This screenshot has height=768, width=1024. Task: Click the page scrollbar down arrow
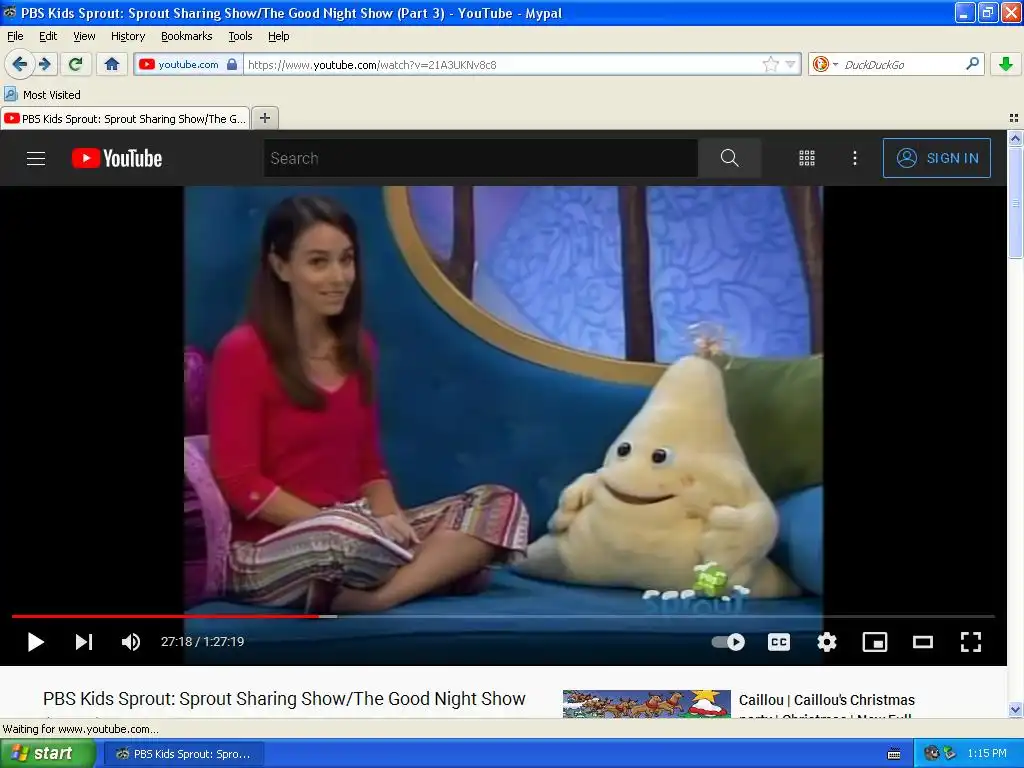pyautogui.click(x=1015, y=709)
